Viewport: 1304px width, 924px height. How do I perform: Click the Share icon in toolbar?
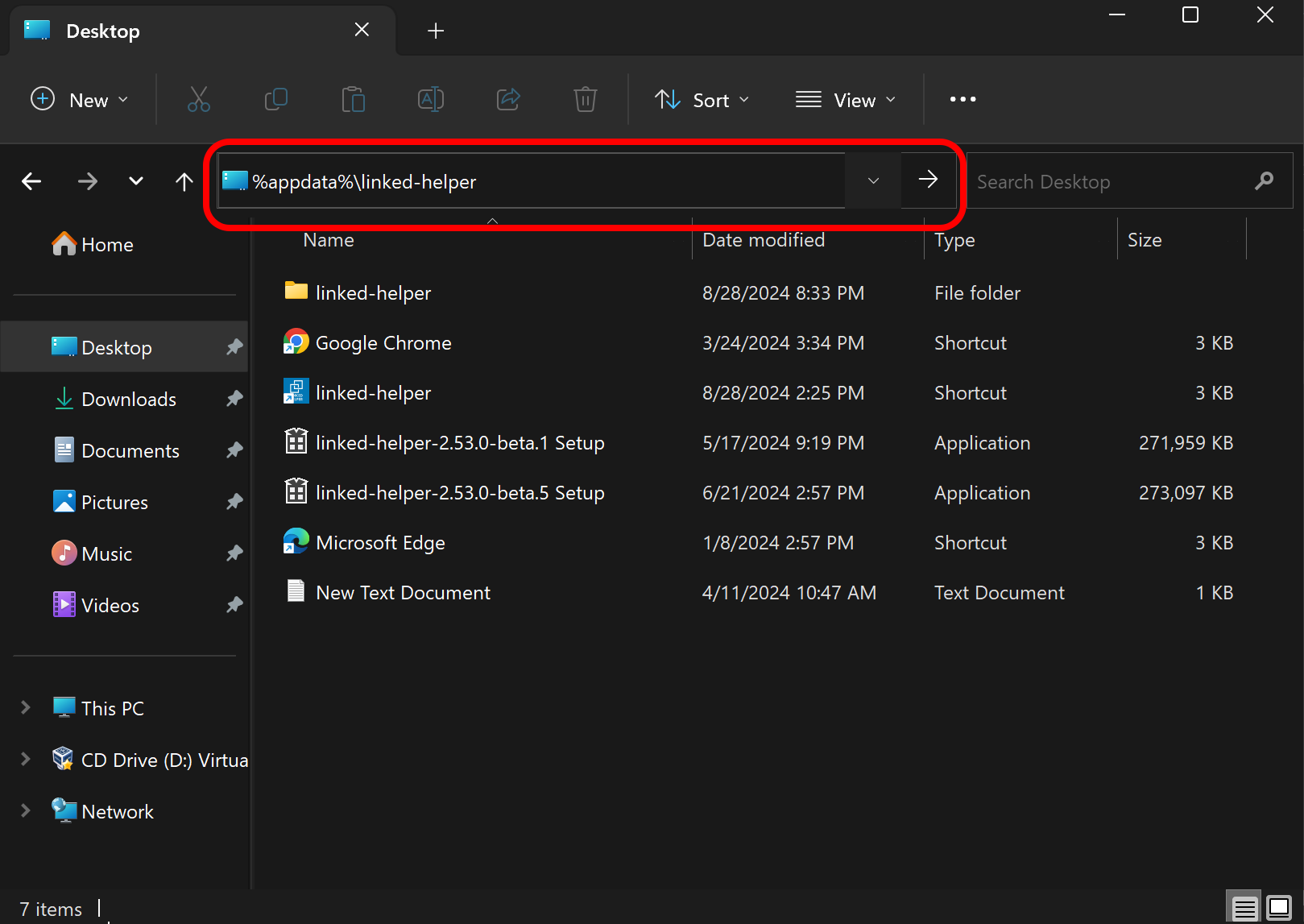508,100
